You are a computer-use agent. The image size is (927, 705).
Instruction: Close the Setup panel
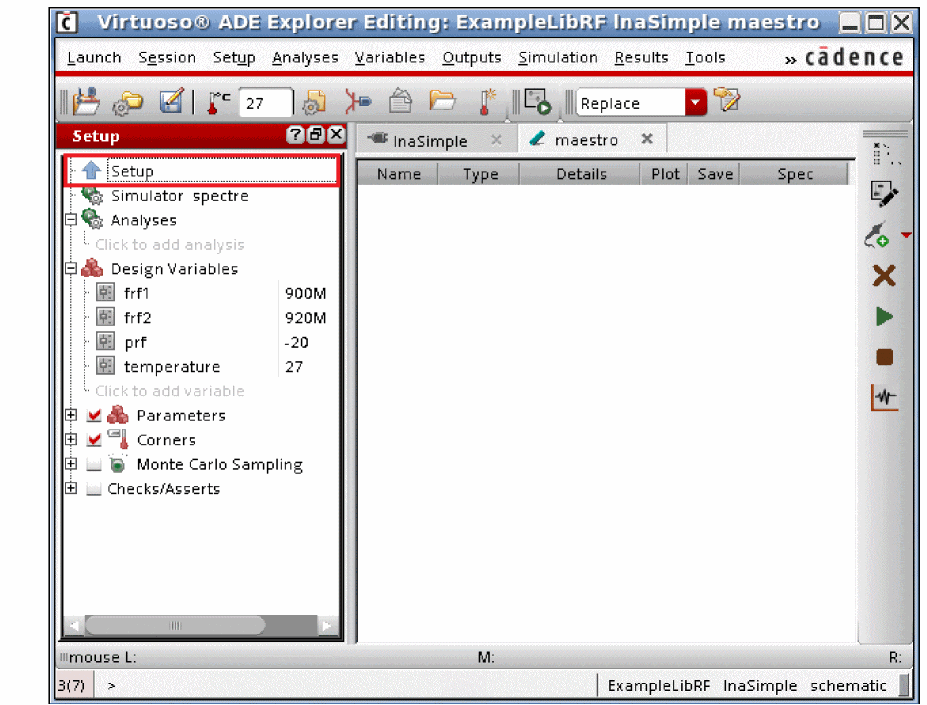tap(336, 135)
